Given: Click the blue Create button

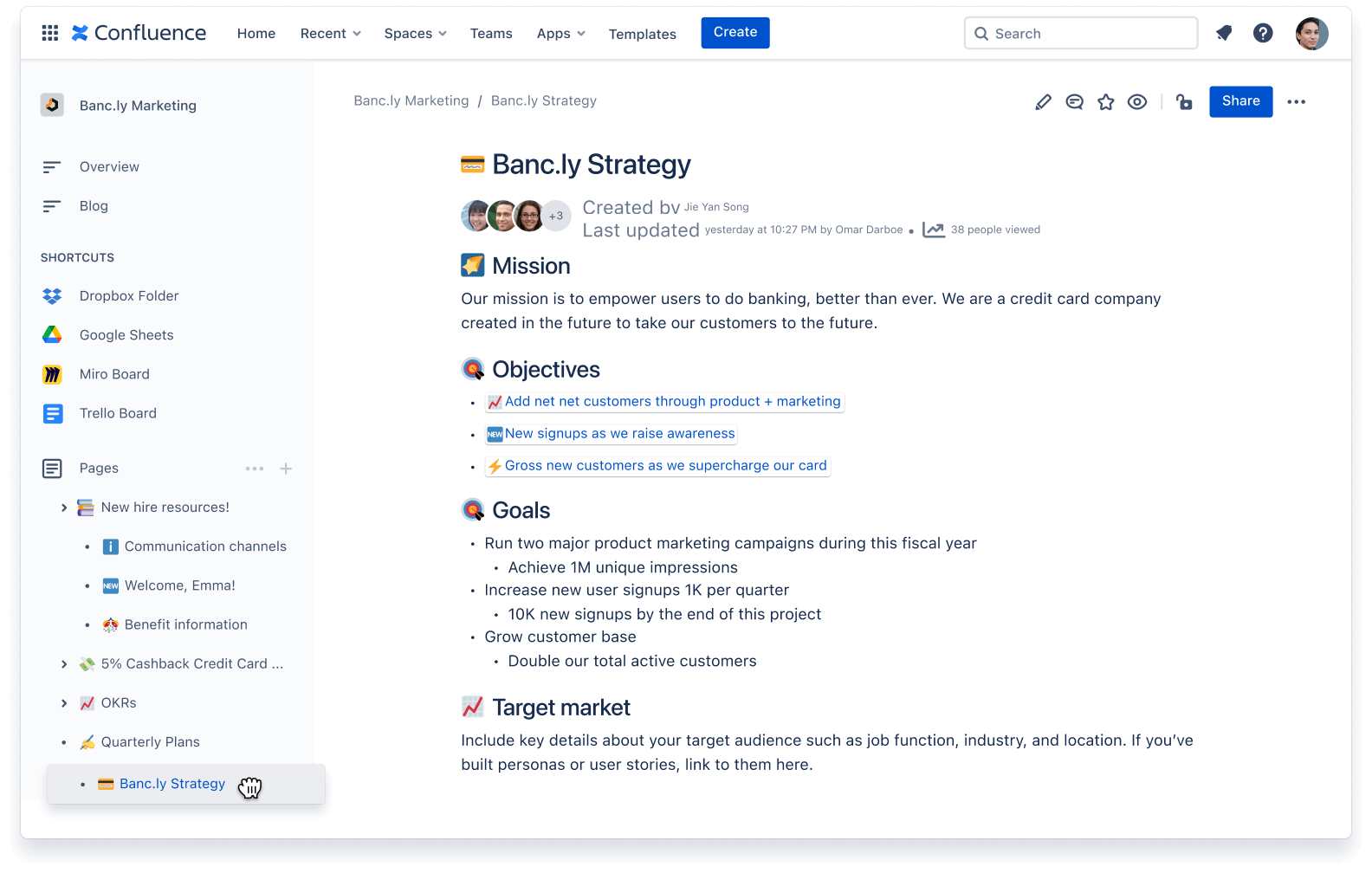Looking at the screenshot, I should pyautogui.click(x=735, y=33).
